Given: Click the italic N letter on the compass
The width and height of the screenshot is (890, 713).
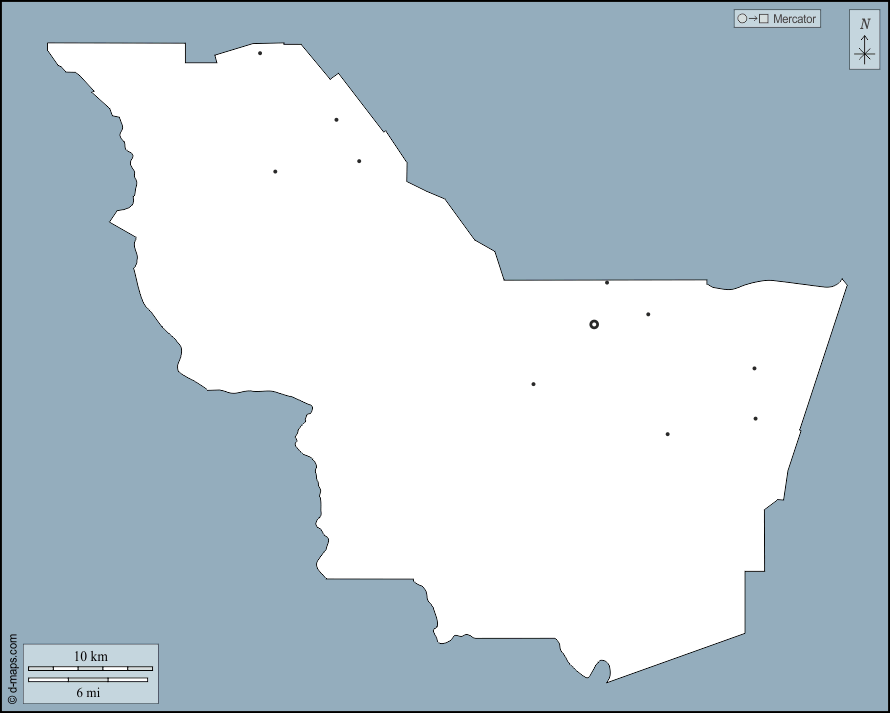Looking at the screenshot, I should pyautogui.click(x=865, y=24).
